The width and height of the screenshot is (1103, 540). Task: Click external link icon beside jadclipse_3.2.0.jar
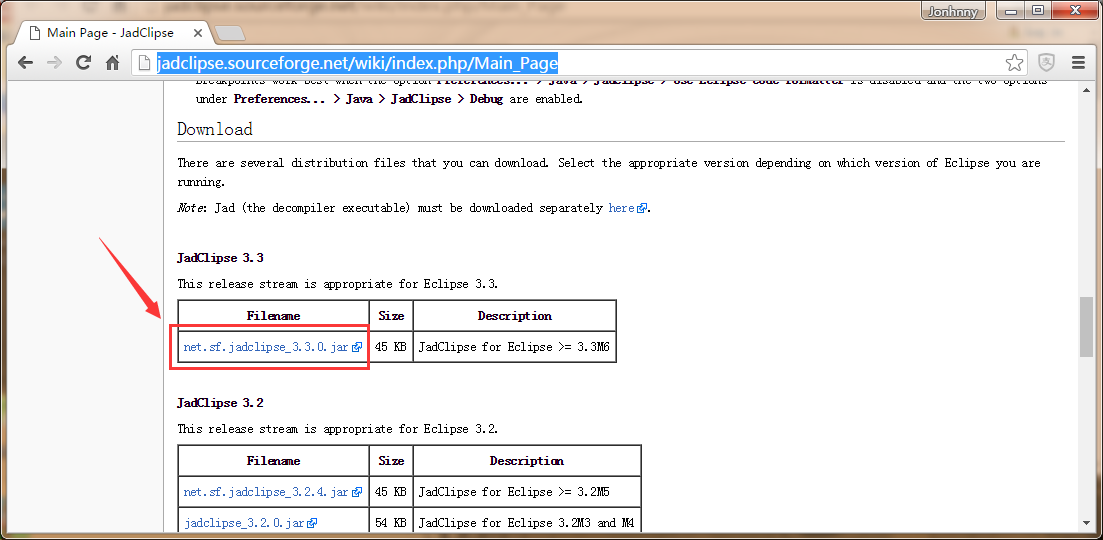coord(312,522)
